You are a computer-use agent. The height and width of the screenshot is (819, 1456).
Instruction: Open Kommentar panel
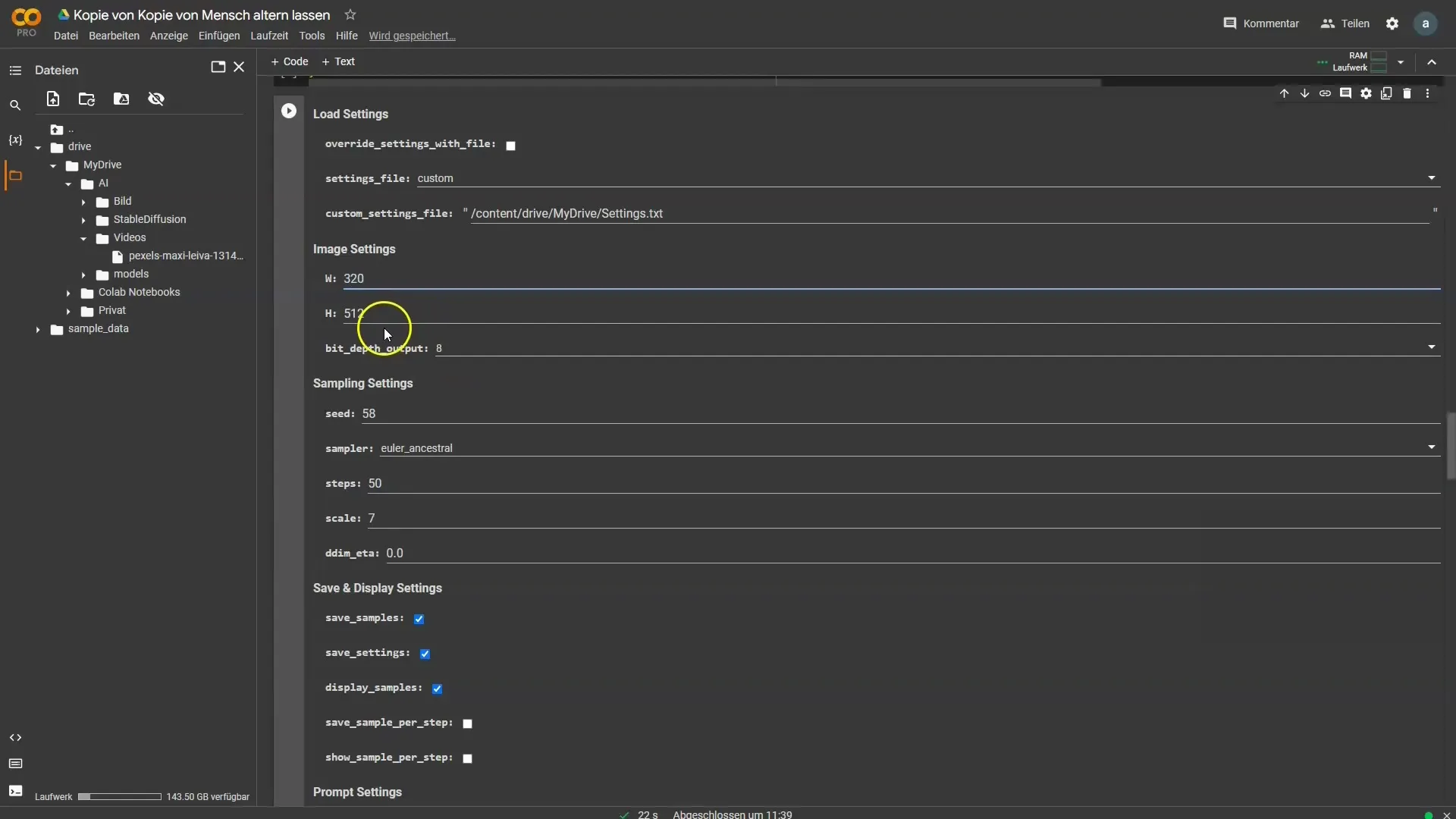click(1261, 24)
